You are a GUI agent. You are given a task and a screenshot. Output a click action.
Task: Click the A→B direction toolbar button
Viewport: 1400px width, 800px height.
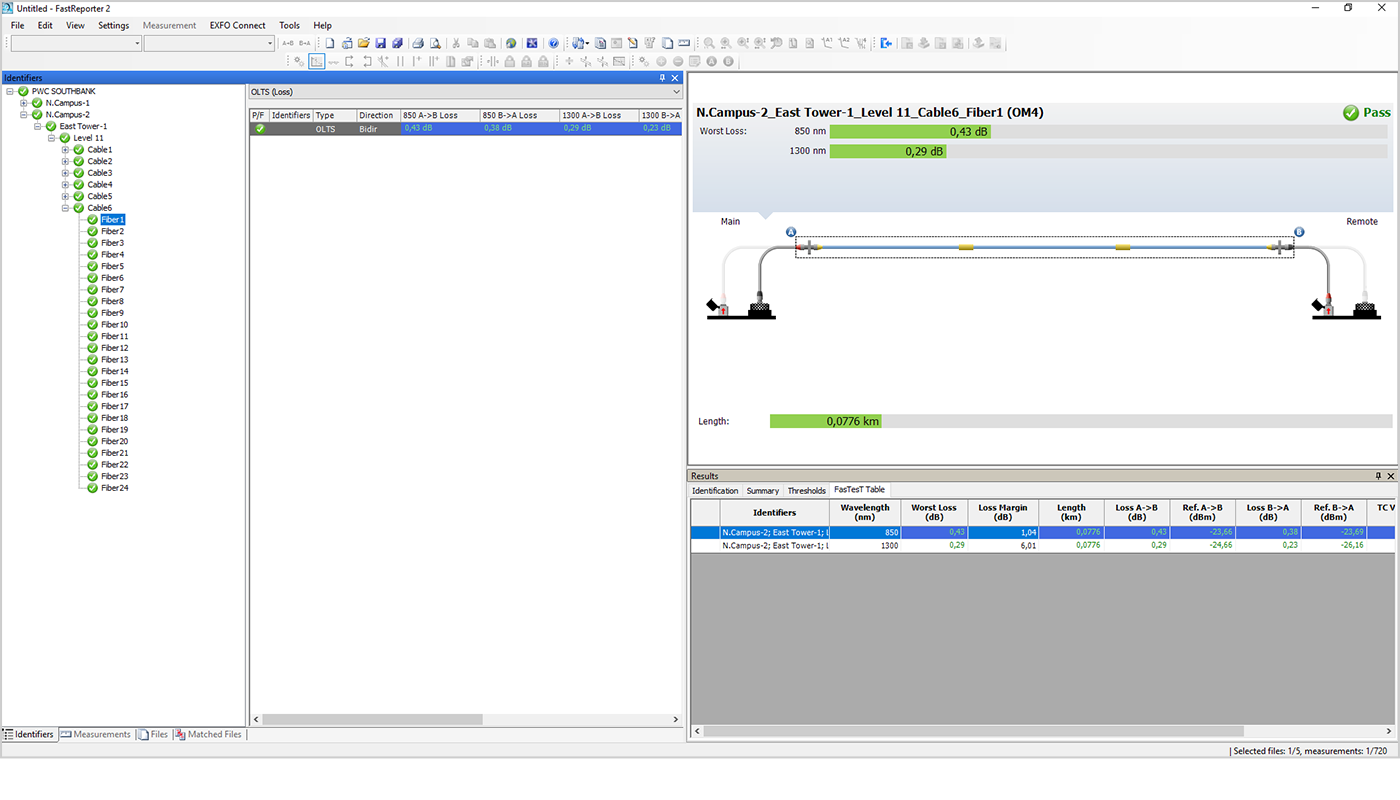tap(288, 43)
